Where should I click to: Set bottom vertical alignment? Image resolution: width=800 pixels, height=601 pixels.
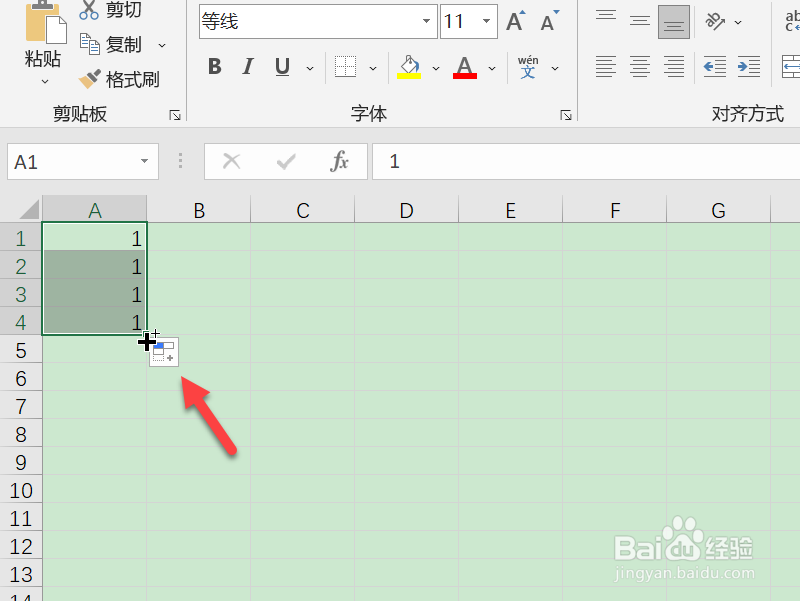click(x=674, y=21)
